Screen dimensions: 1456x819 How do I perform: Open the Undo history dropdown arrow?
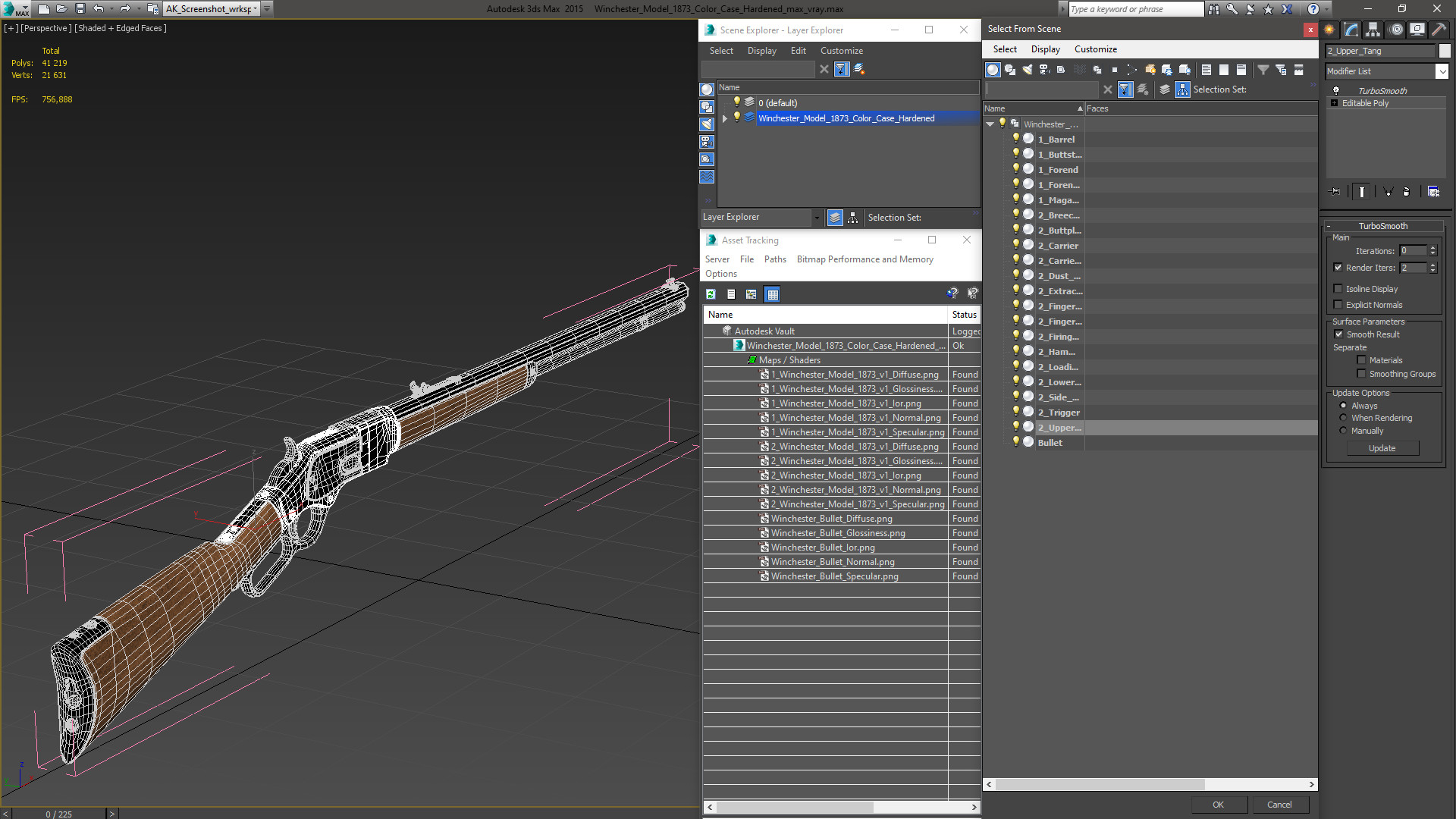click(x=111, y=9)
